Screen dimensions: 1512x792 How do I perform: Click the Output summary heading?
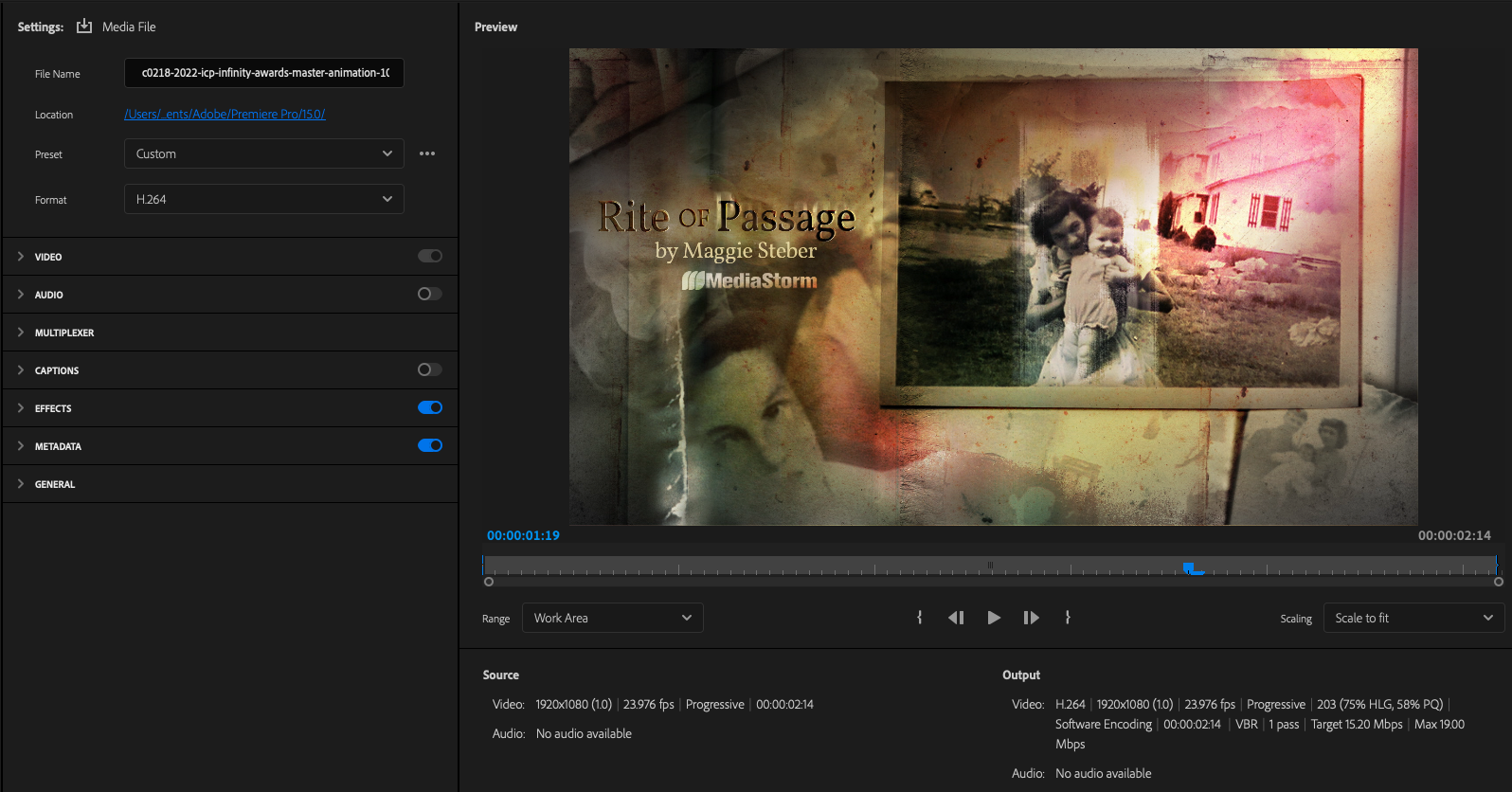[1021, 675]
